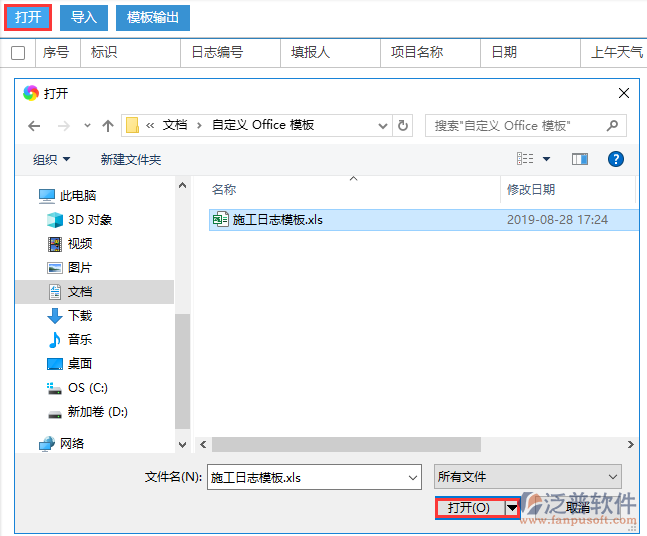Click the split arrow beside 打开(O)
This screenshot has height=536, width=647.
coord(512,508)
